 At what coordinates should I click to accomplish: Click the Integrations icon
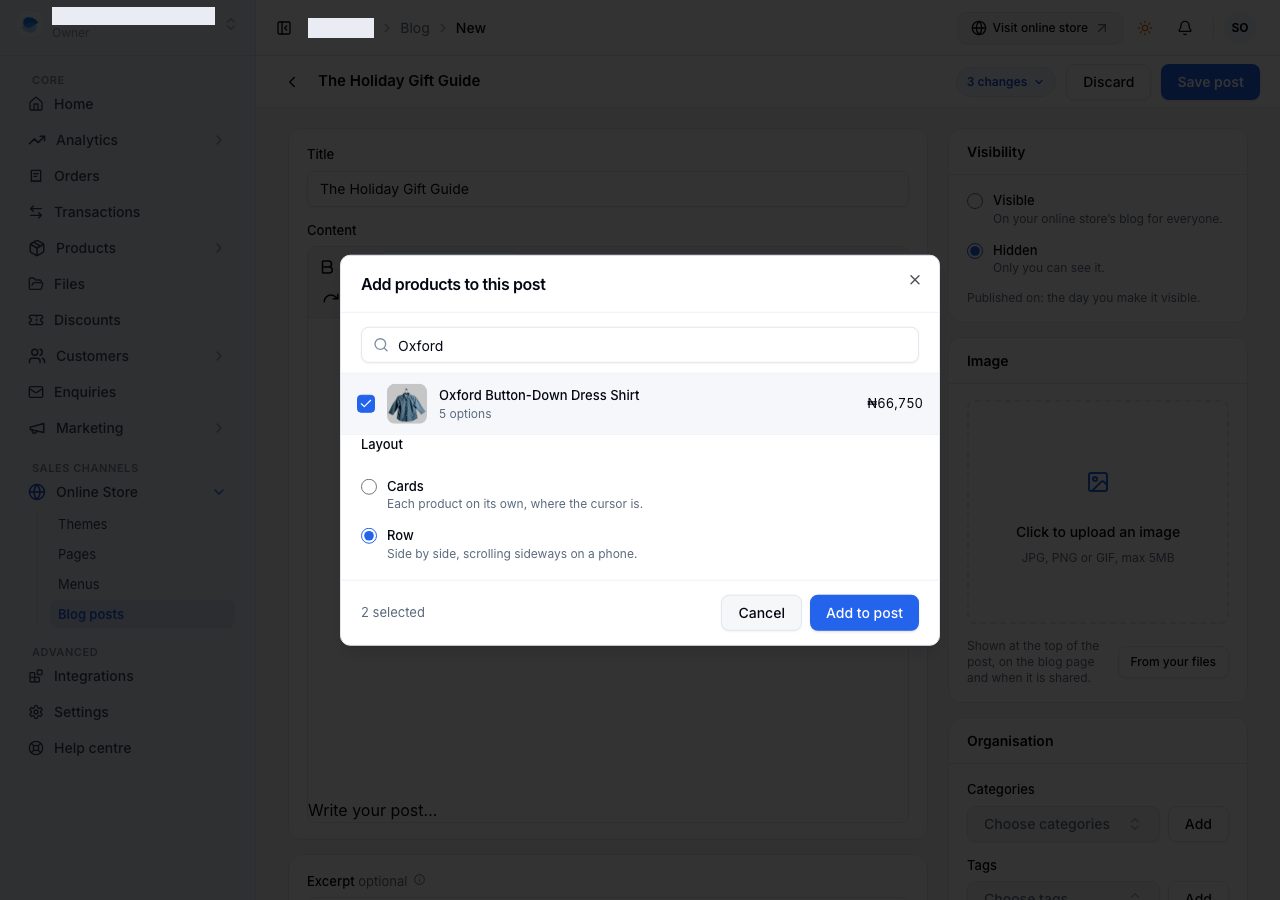pos(37,676)
